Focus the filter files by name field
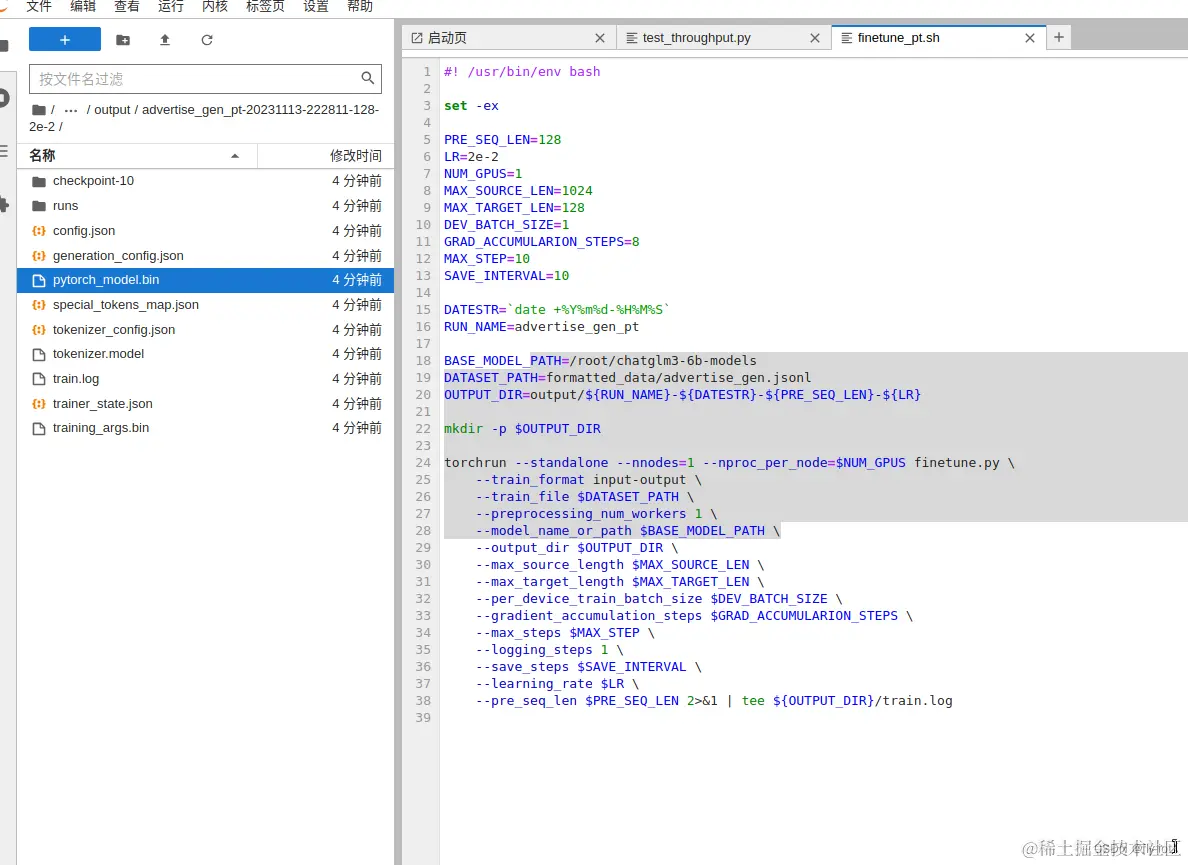The height and width of the screenshot is (865, 1188). (x=205, y=79)
